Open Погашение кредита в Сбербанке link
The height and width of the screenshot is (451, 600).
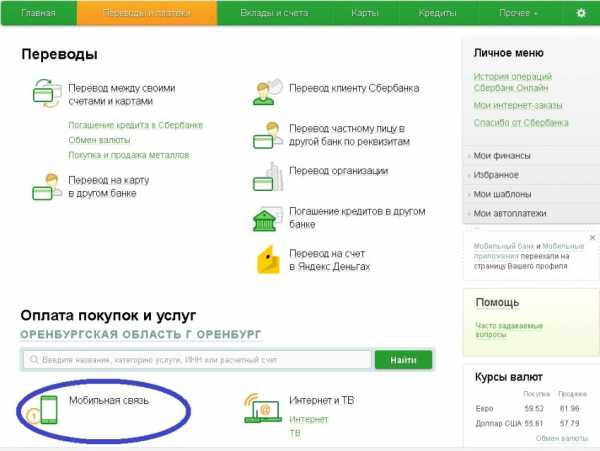[135, 125]
